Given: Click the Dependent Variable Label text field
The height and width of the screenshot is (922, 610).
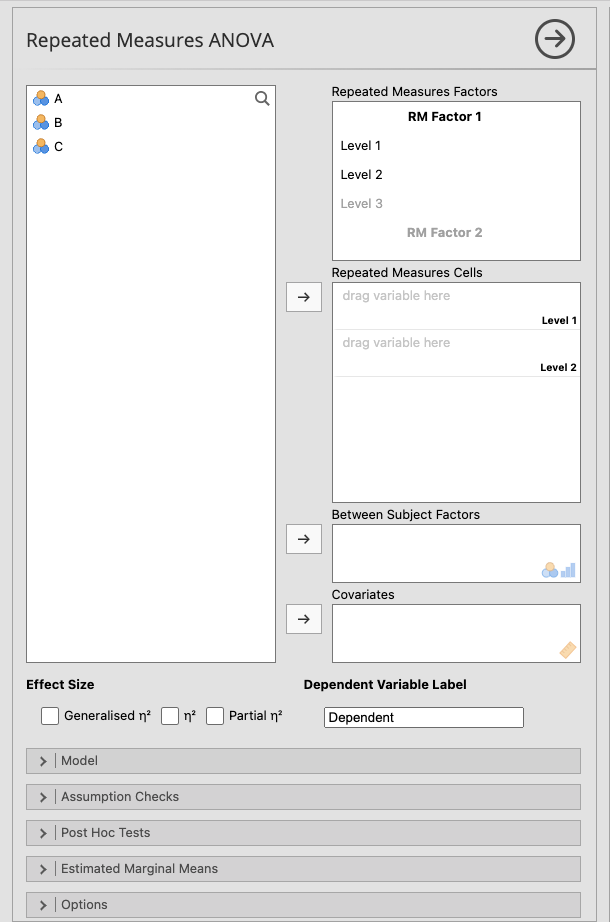Looking at the screenshot, I should point(423,717).
